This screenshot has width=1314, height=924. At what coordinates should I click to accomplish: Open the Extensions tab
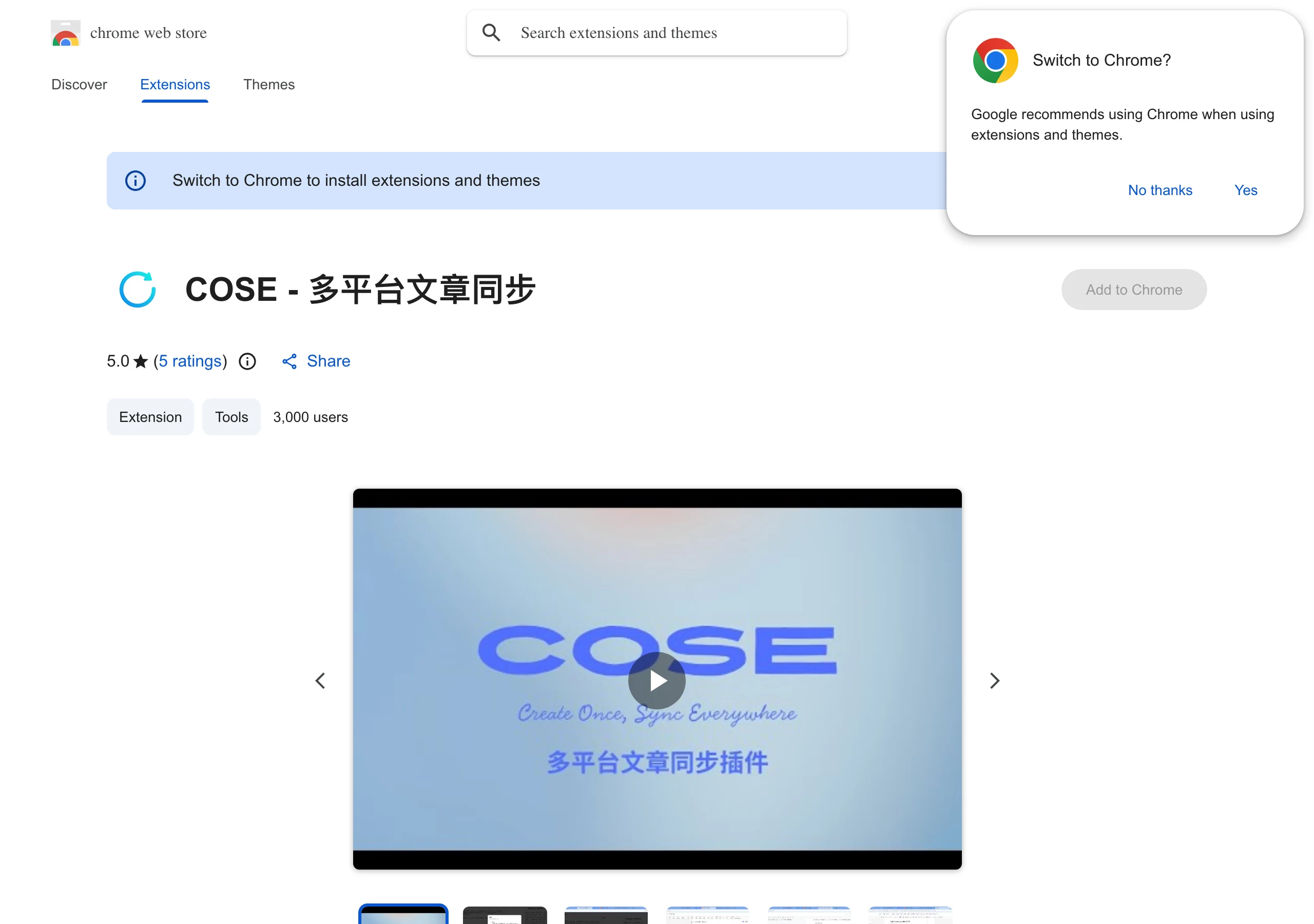tap(175, 84)
